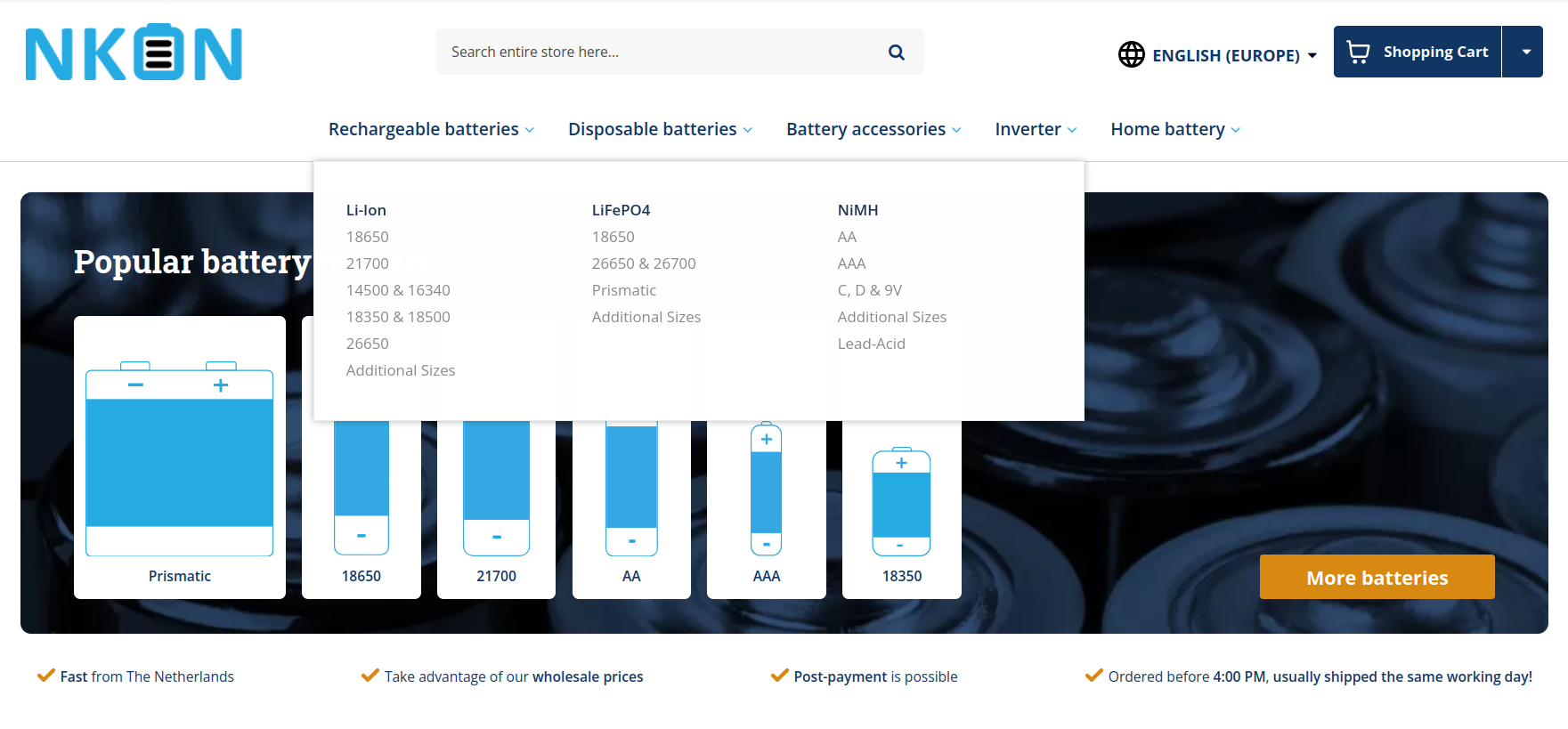Type in the store search field
Screen dimensions: 1568x729
(659, 53)
